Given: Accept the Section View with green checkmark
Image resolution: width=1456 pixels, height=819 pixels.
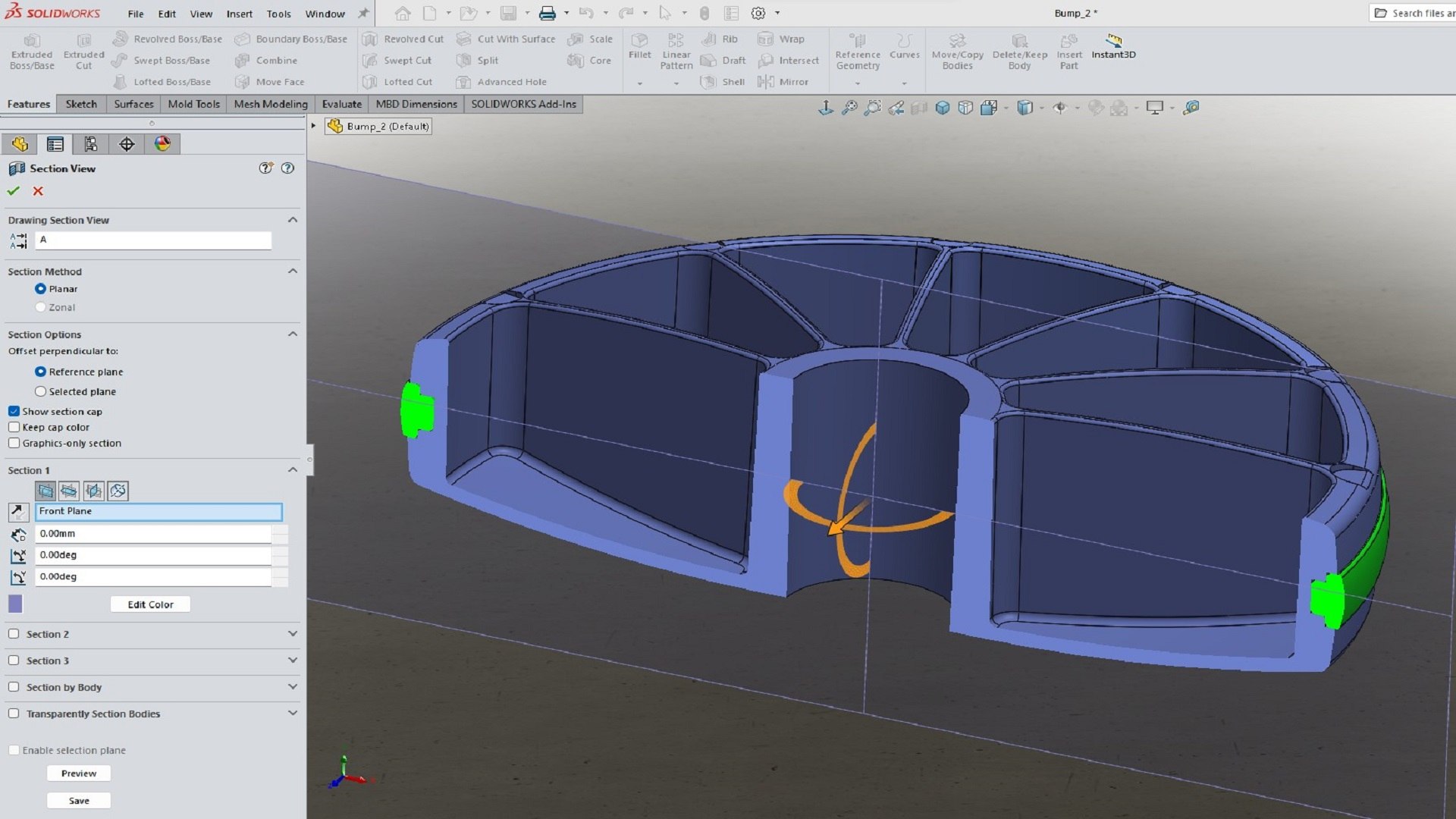Looking at the screenshot, I should [x=14, y=191].
